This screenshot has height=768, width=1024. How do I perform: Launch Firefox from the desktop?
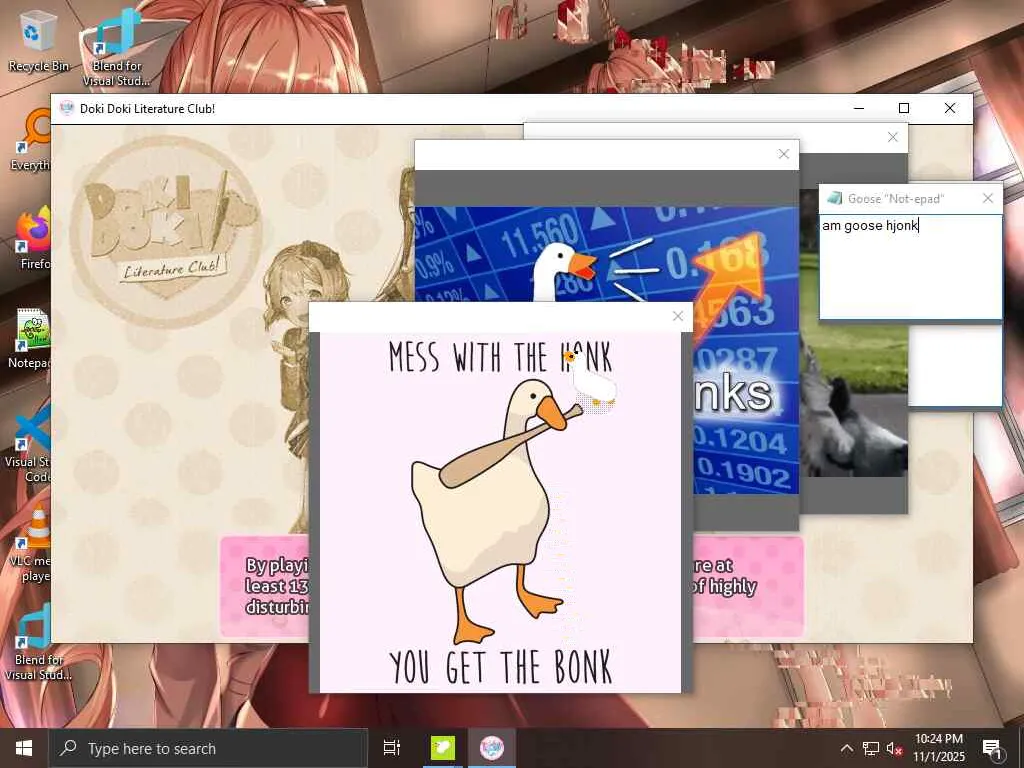[x=34, y=238]
